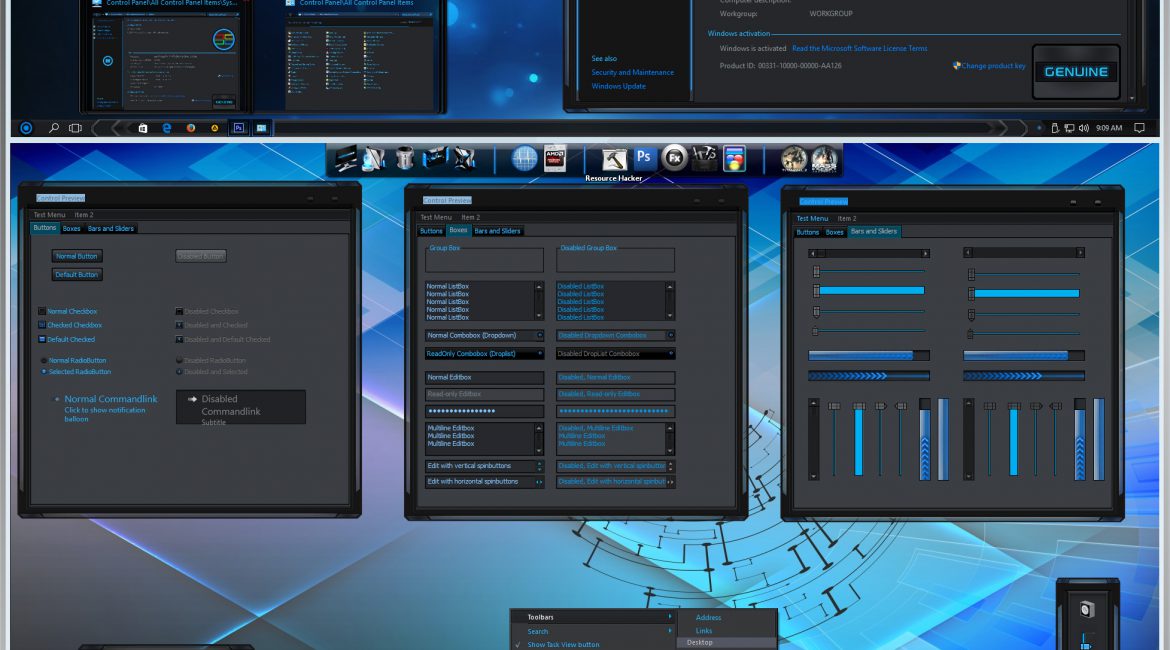Click into the Normal Editbox field

(484, 378)
